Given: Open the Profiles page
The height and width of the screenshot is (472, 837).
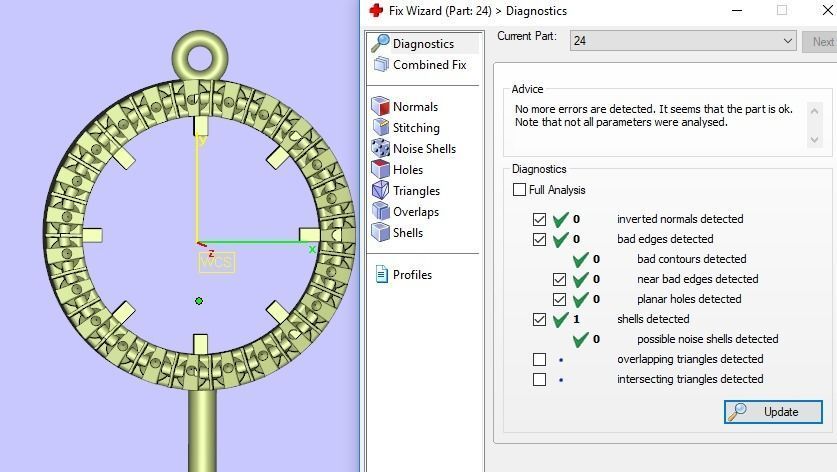Looking at the screenshot, I should (412, 274).
